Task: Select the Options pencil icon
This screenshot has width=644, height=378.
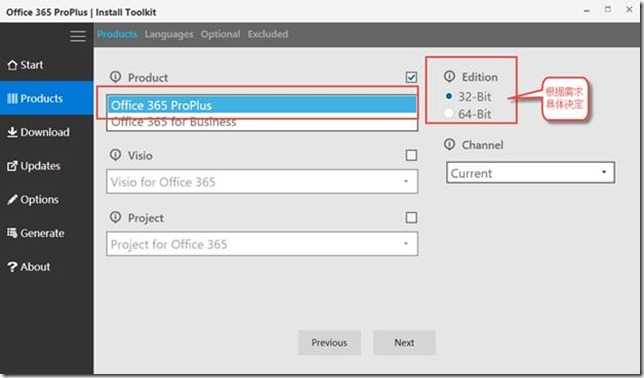Action: tap(12, 199)
